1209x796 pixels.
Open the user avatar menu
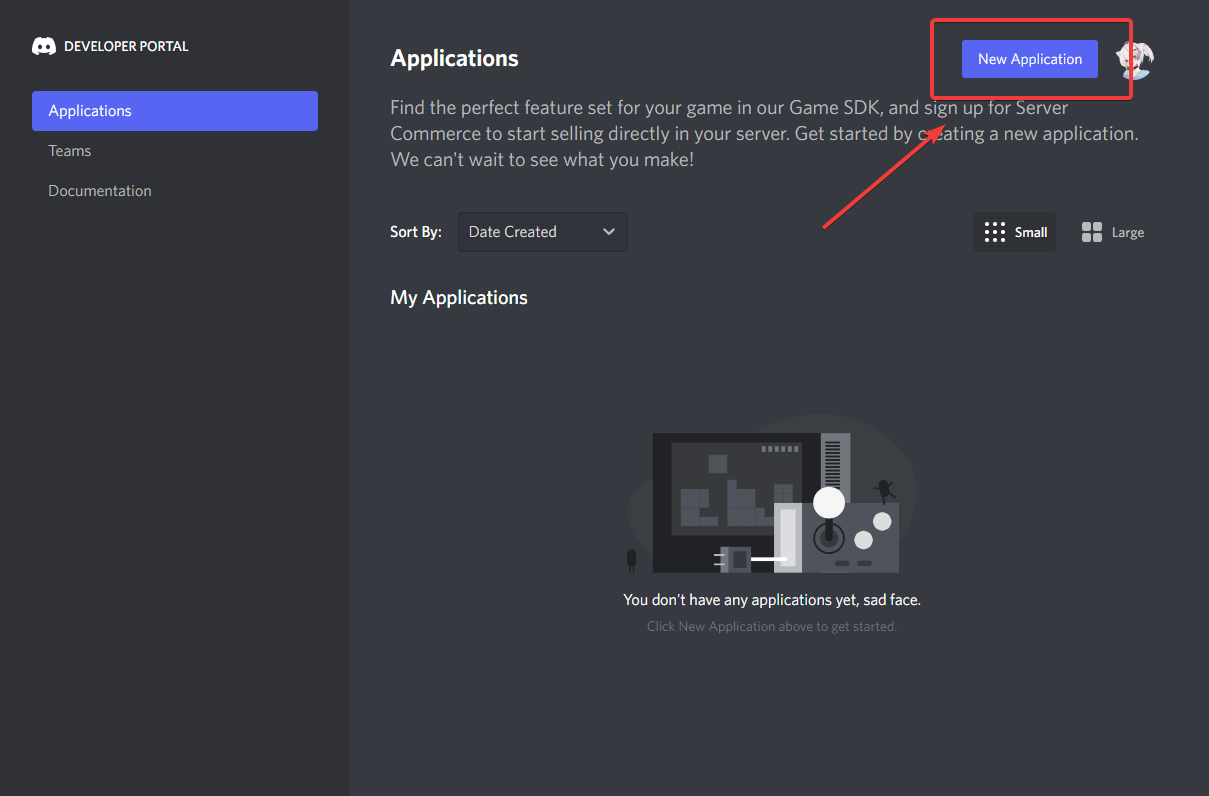(x=1136, y=59)
